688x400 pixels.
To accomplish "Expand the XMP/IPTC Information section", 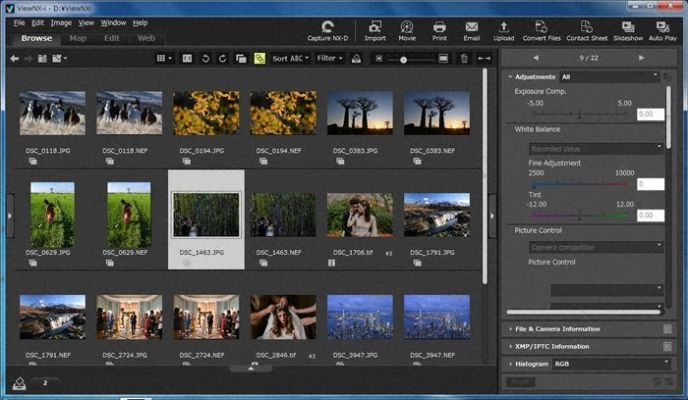I will coord(553,346).
